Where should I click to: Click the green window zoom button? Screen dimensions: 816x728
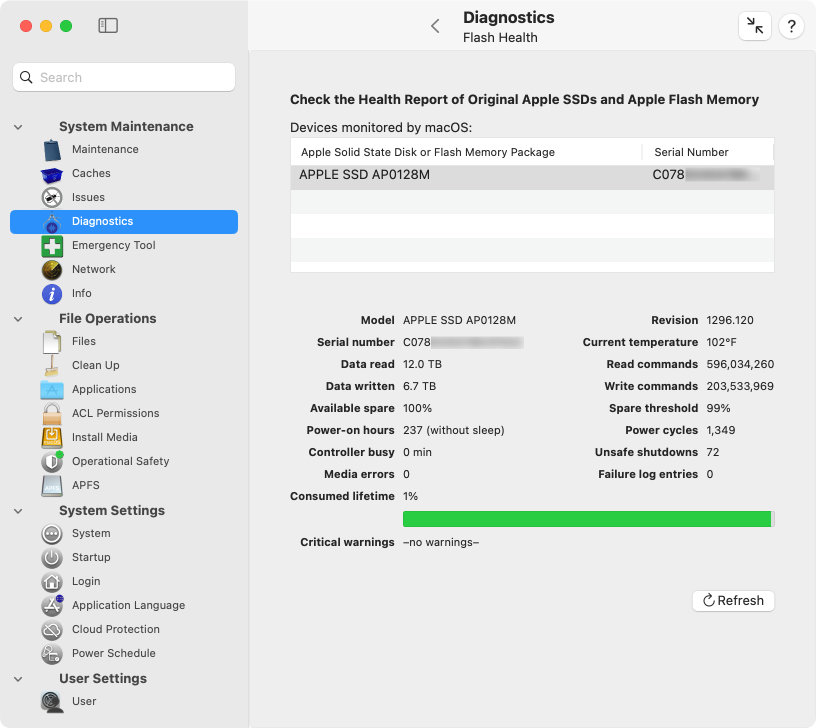(x=66, y=26)
